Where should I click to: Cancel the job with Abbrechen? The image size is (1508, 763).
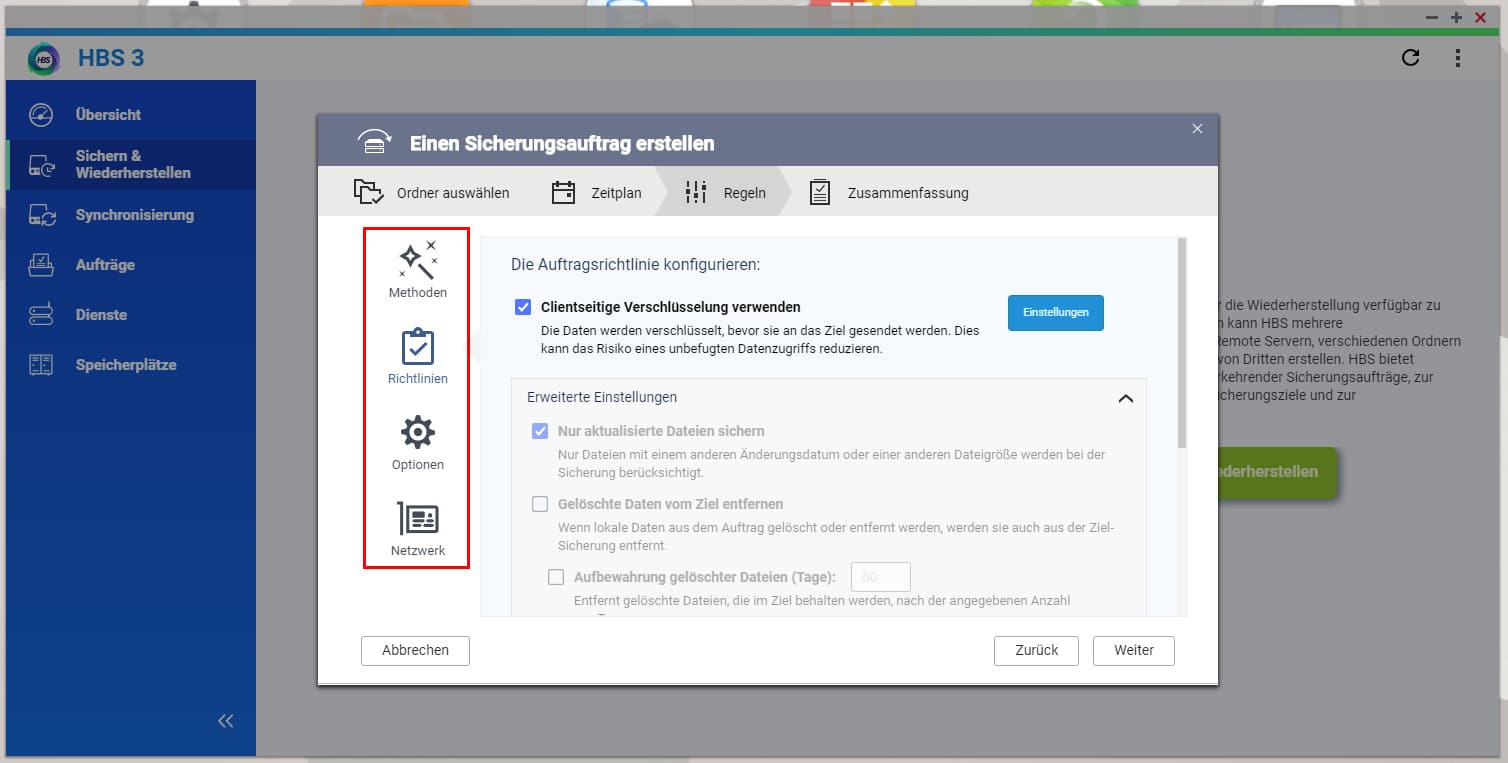point(415,650)
